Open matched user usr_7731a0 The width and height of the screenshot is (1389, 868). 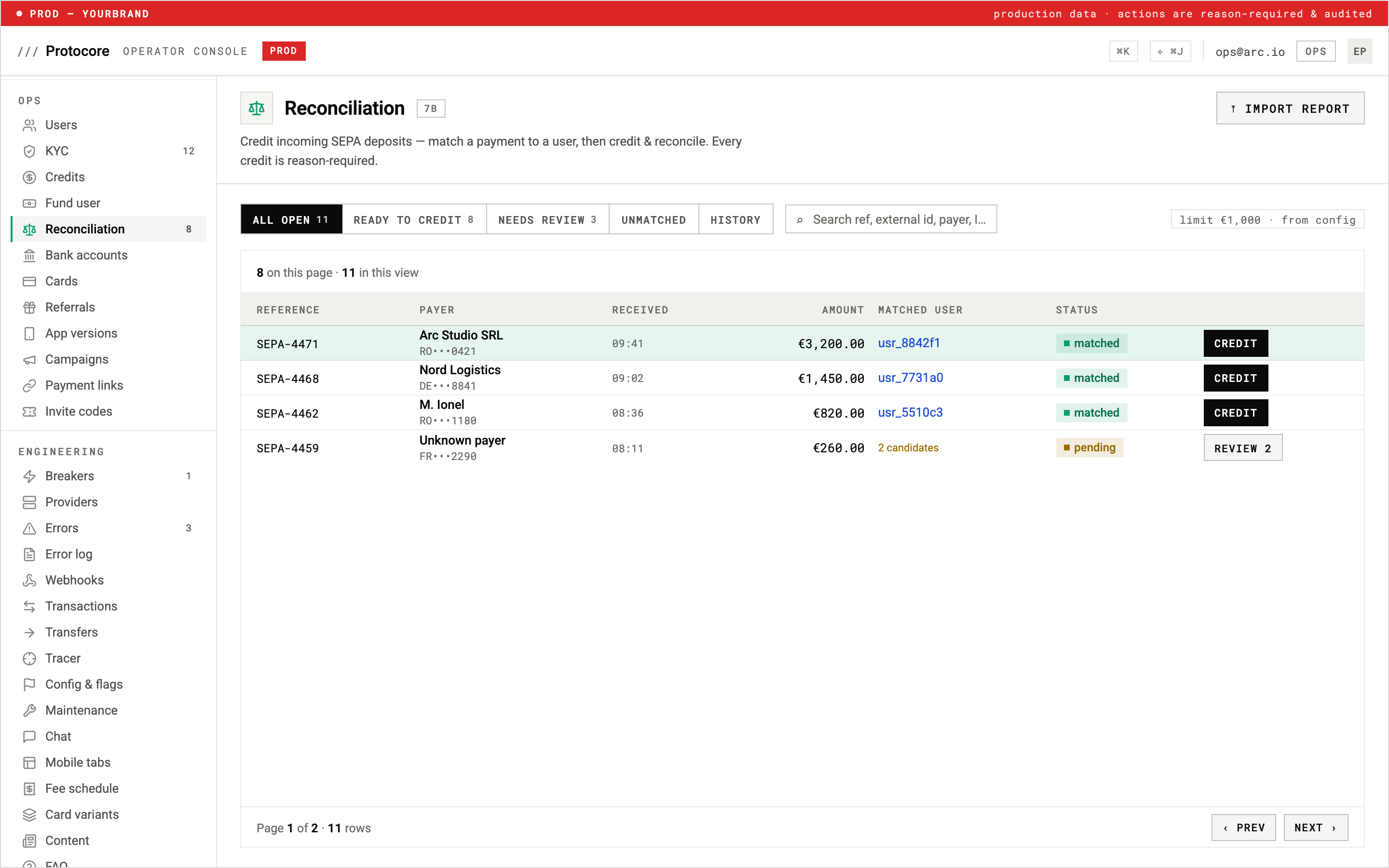(x=910, y=378)
